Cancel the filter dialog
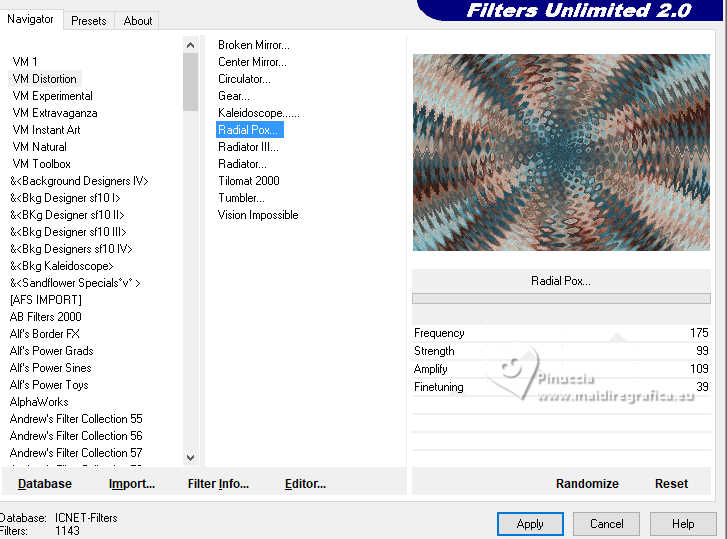The image size is (727, 539). 606,524
